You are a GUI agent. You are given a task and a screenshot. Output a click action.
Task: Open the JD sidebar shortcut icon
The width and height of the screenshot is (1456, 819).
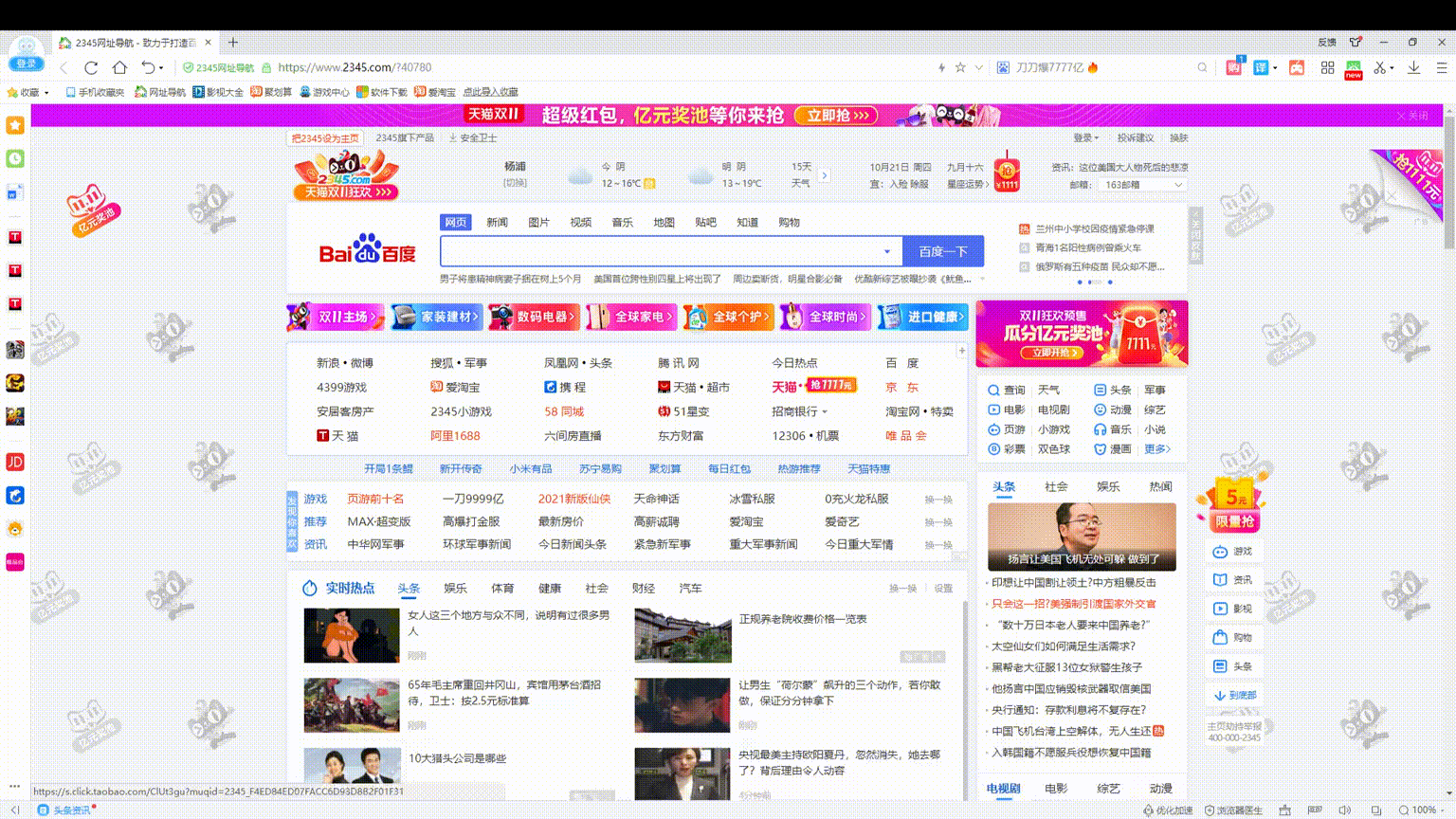click(x=15, y=462)
